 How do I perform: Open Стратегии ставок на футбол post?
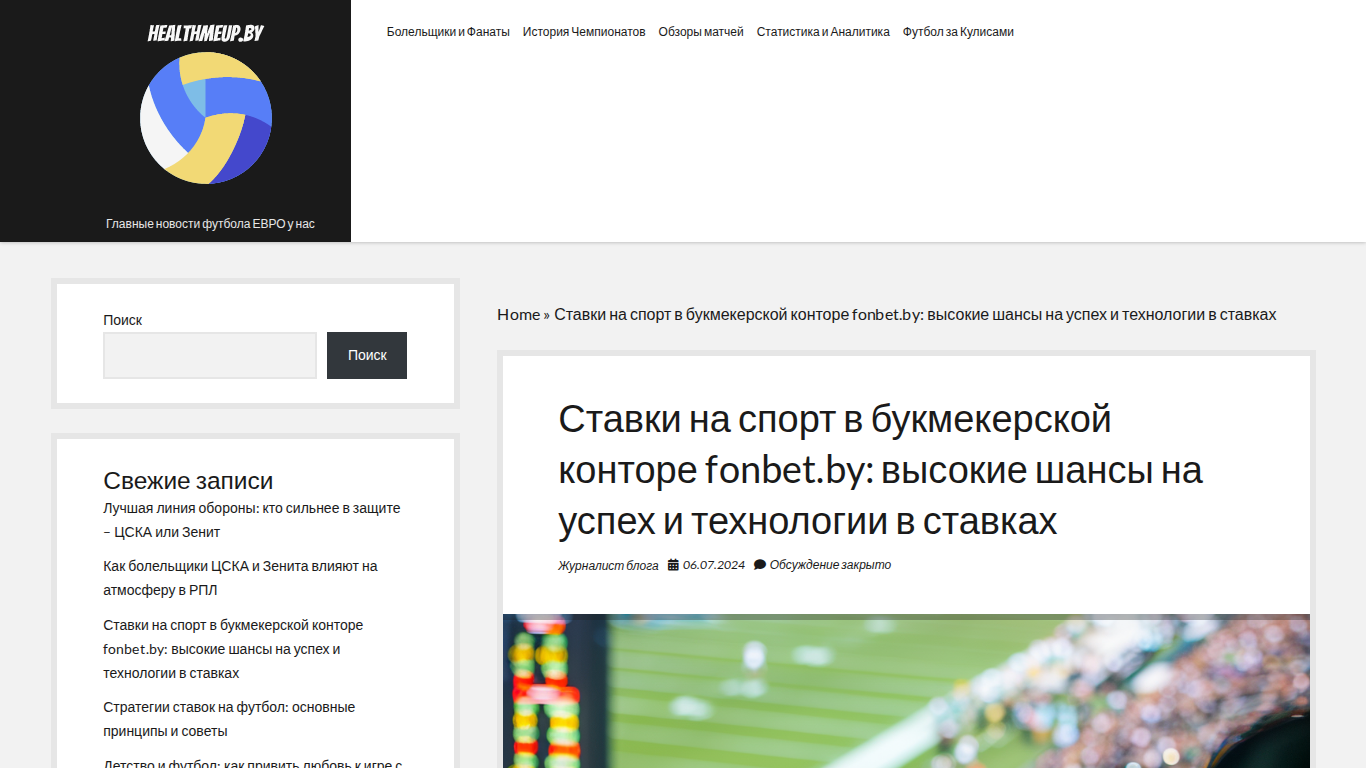[x=229, y=719]
